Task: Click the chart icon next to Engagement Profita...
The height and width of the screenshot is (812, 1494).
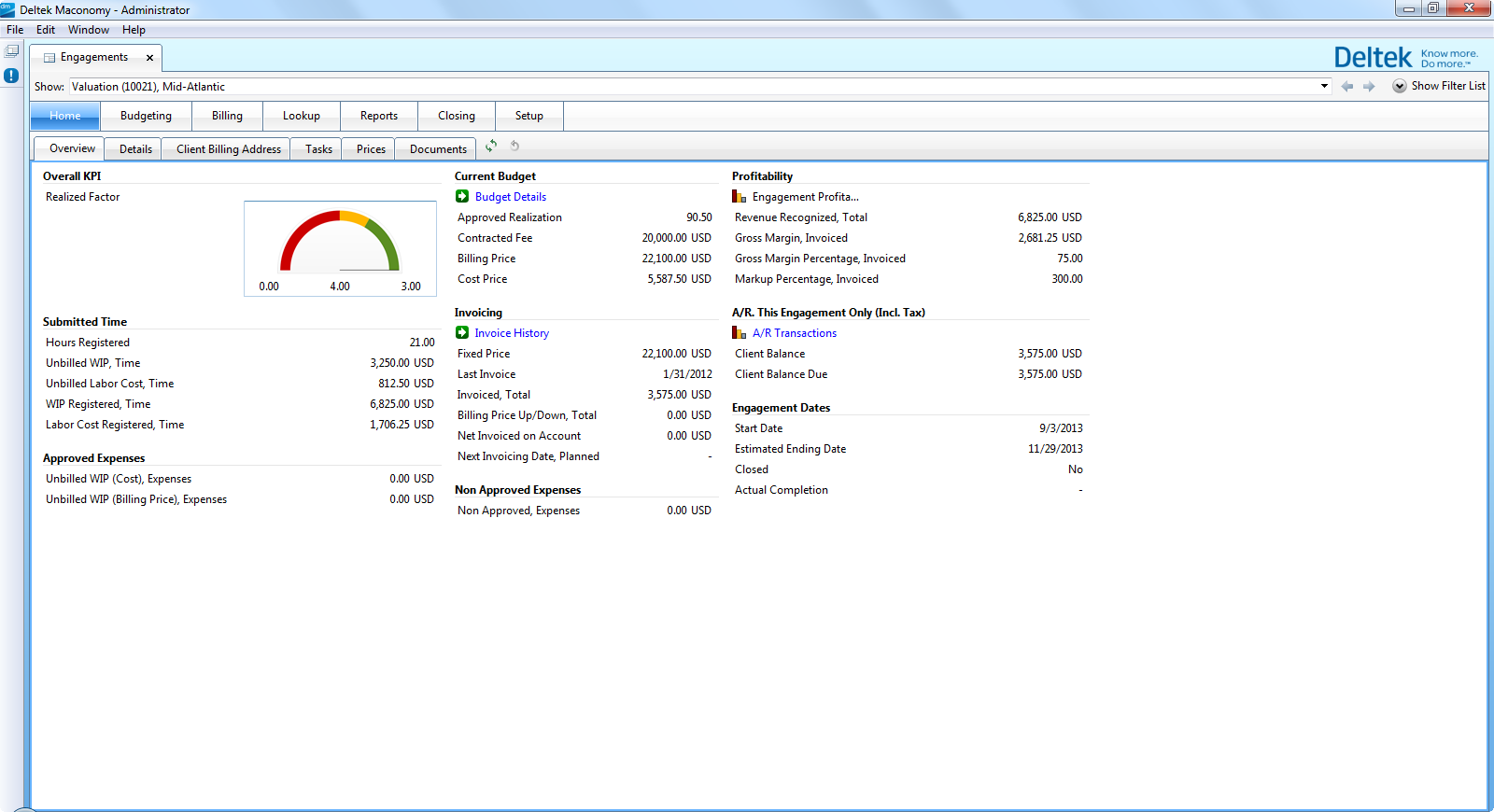Action: tap(739, 197)
